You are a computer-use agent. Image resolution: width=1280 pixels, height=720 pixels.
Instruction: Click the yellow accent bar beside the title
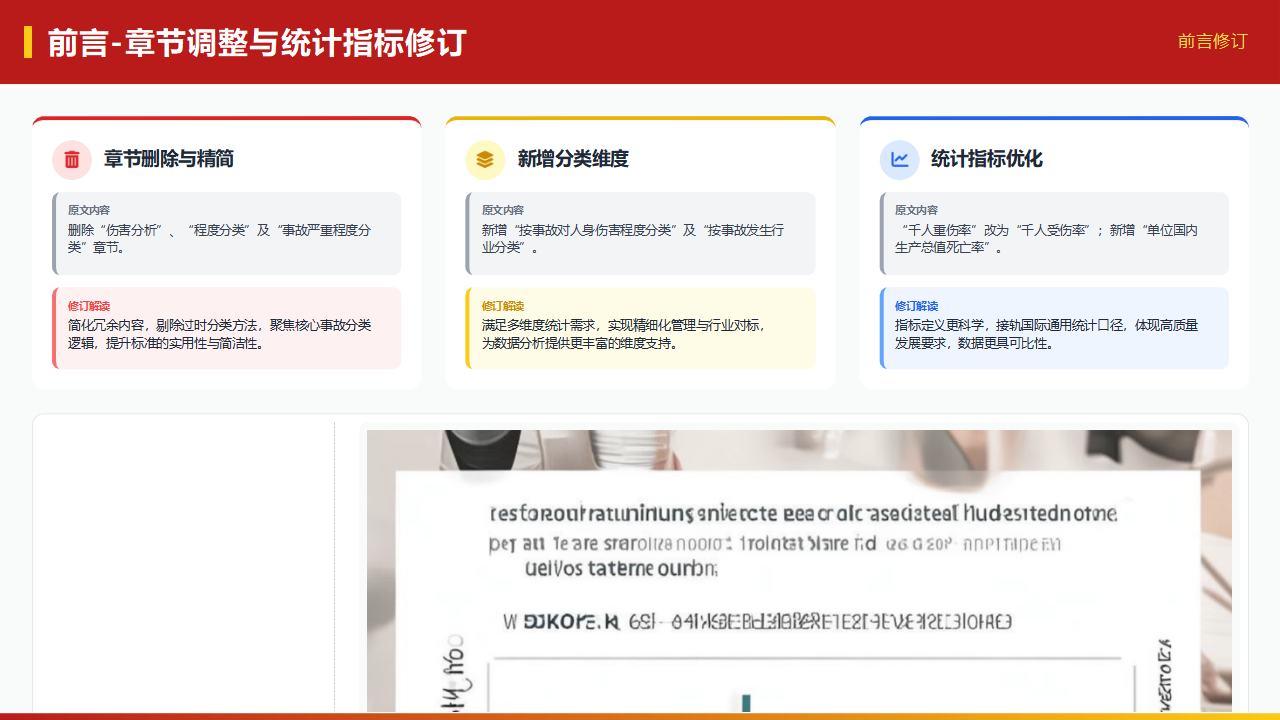pos(28,42)
